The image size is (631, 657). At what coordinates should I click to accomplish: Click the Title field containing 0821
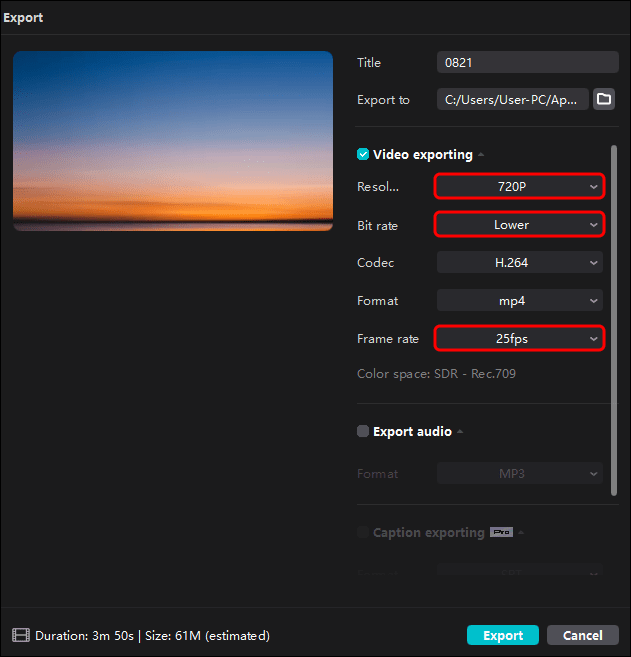coord(527,62)
